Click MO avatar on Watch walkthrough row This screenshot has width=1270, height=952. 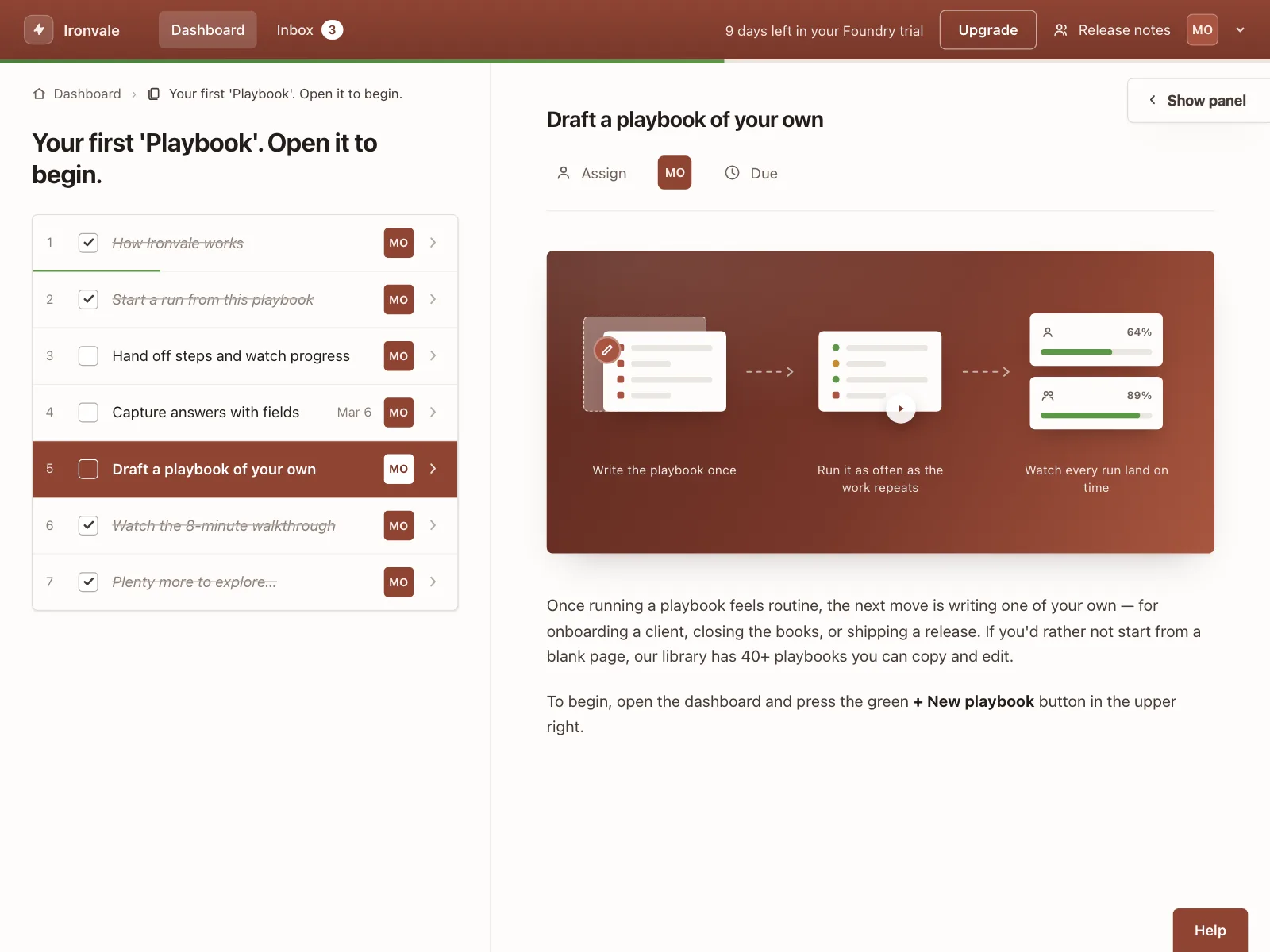398,525
